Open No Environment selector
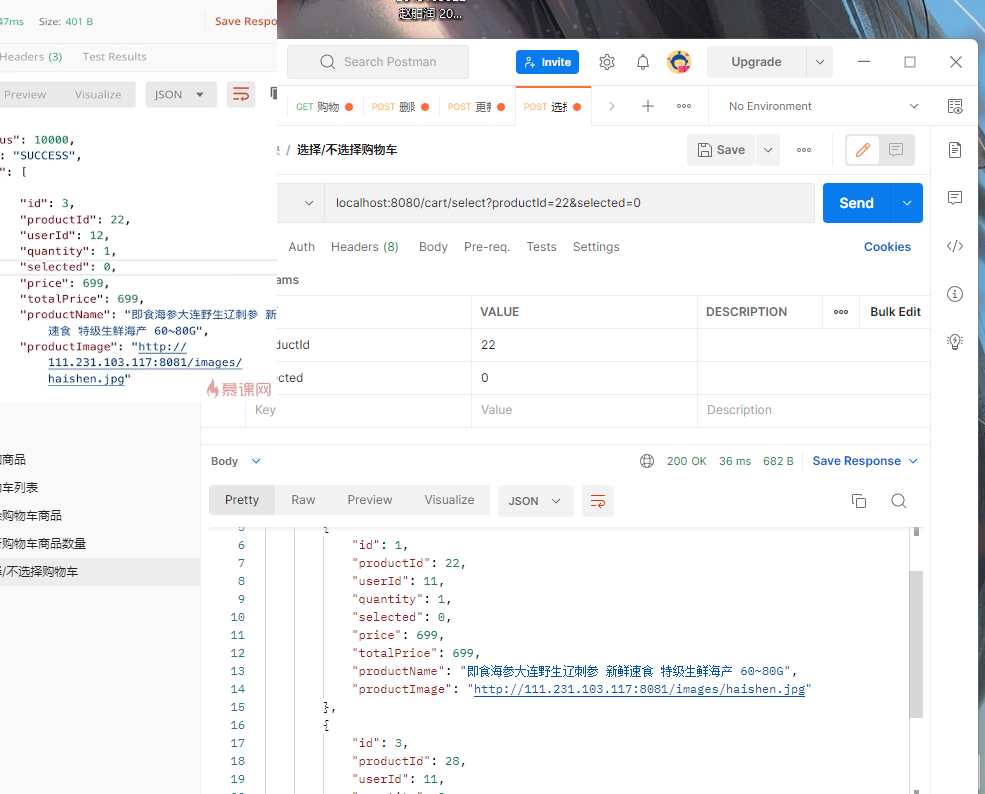 (x=823, y=106)
